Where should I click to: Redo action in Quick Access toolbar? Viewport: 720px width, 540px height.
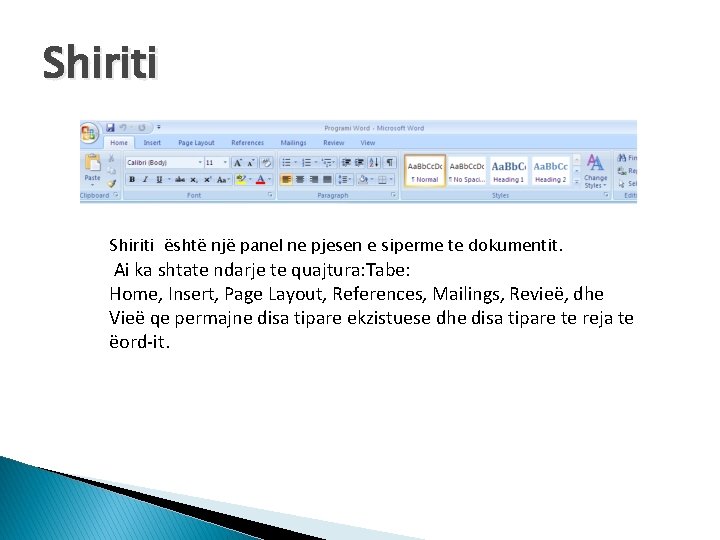(142, 128)
